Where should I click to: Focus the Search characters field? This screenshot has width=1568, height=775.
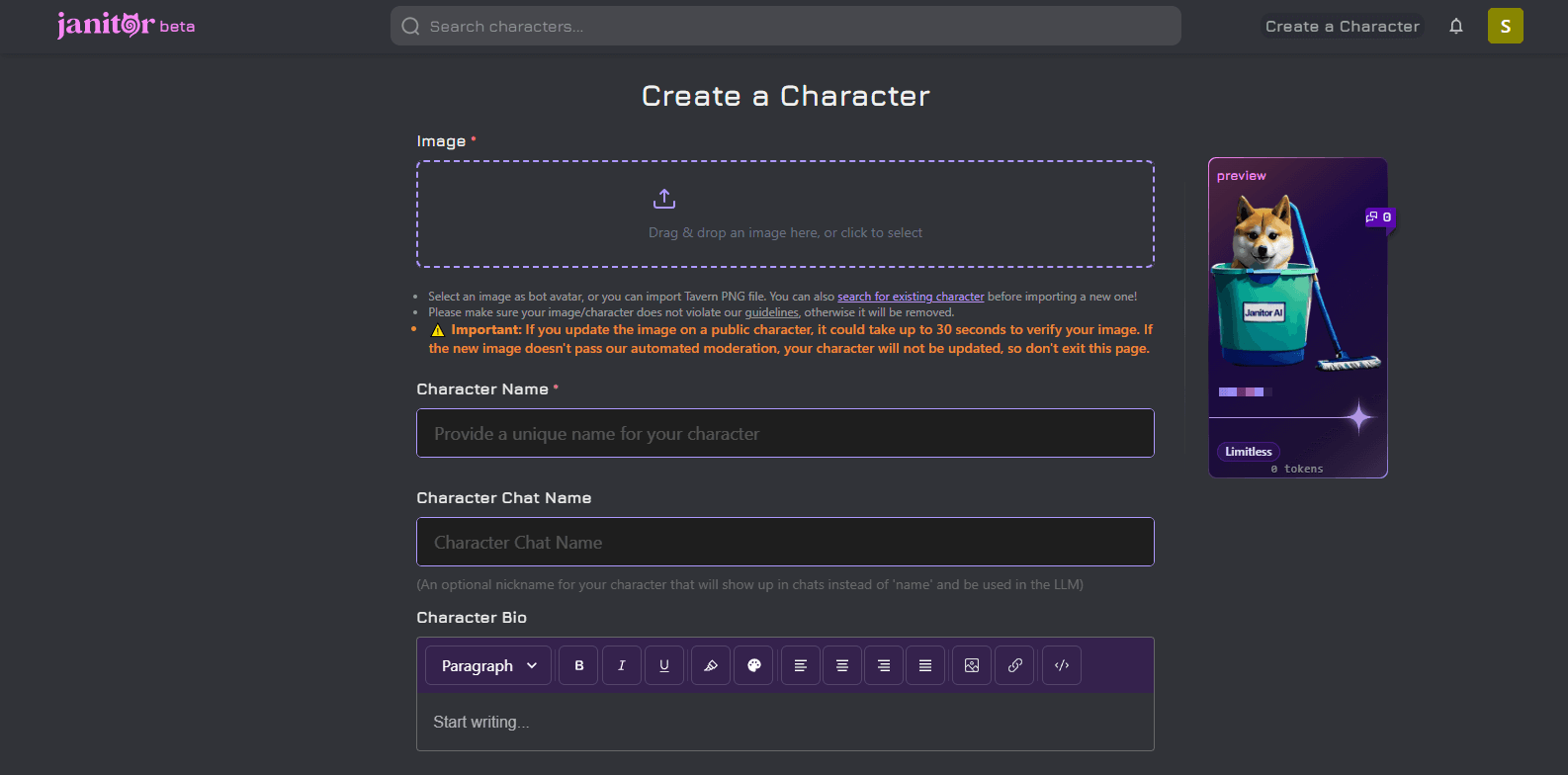[x=786, y=26]
